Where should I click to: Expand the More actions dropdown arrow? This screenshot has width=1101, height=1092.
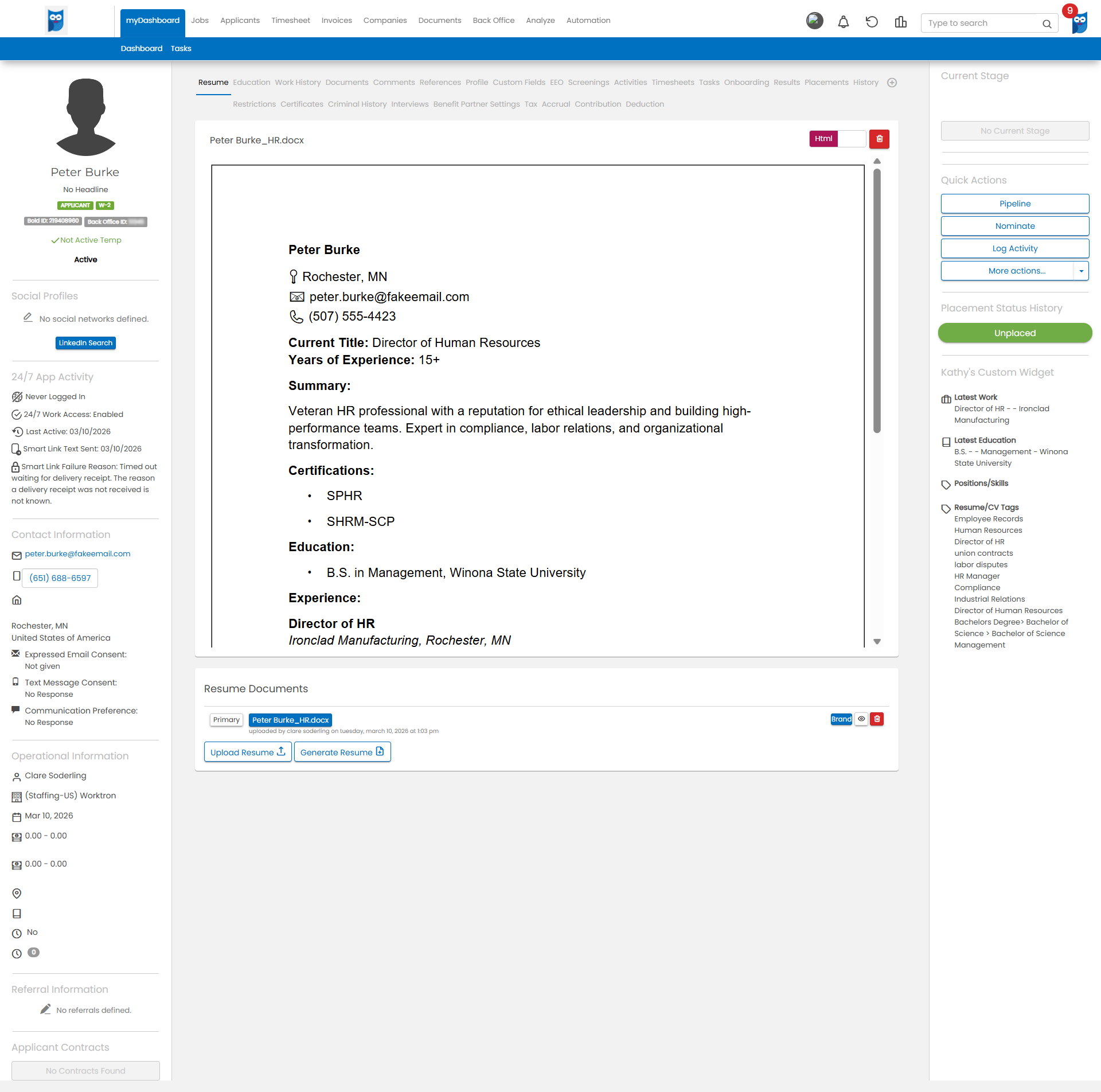click(1081, 271)
